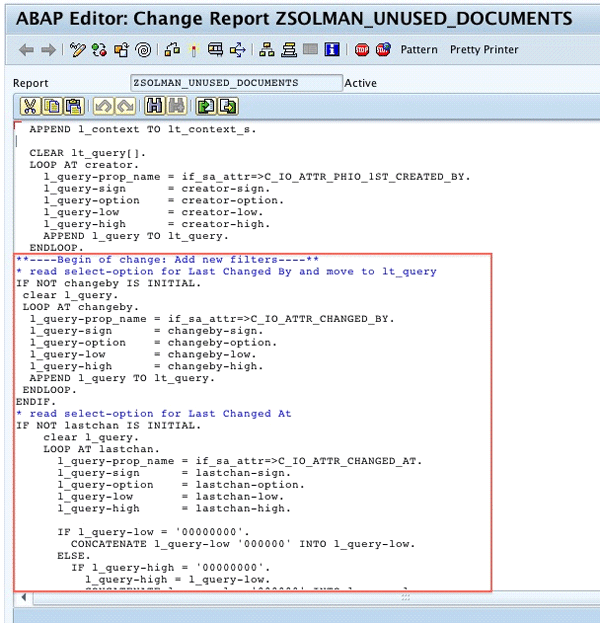Click the Direct Processing test icon
600x623 pixels.
215,50
